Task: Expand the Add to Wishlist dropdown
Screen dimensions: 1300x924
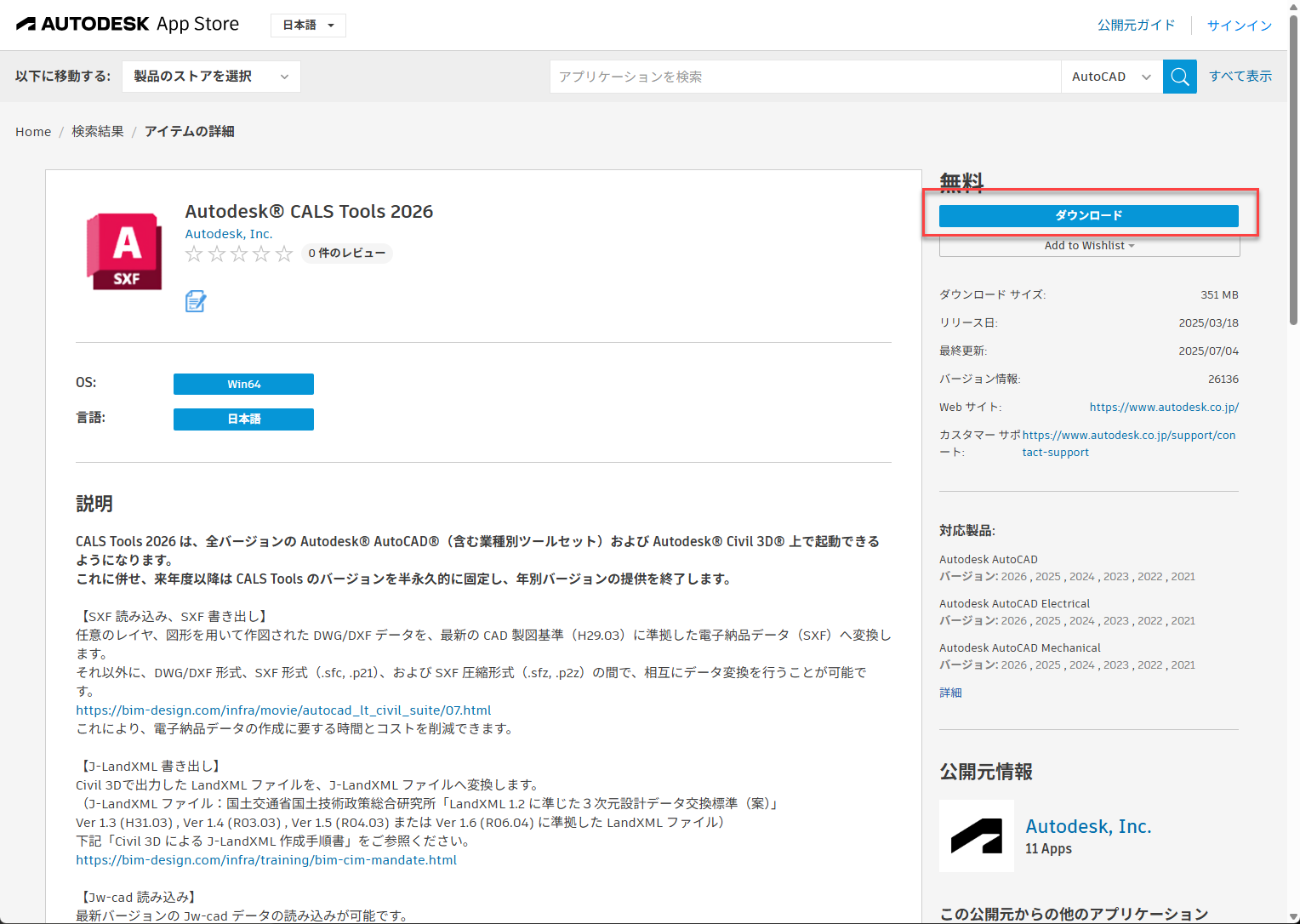Action: click(x=1089, y=245)
